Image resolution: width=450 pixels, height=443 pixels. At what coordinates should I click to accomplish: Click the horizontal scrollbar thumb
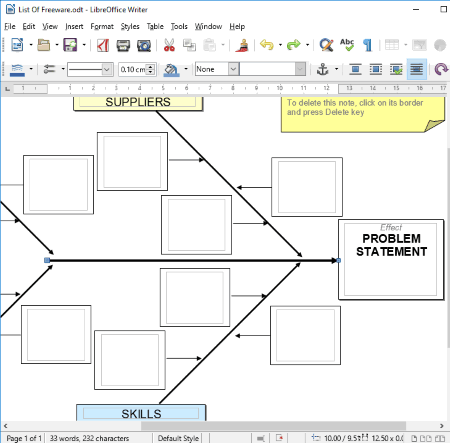click(x=273, y=426)
